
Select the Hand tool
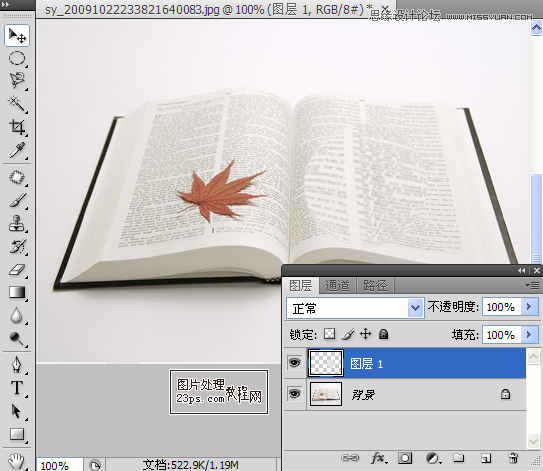[17, 461]
